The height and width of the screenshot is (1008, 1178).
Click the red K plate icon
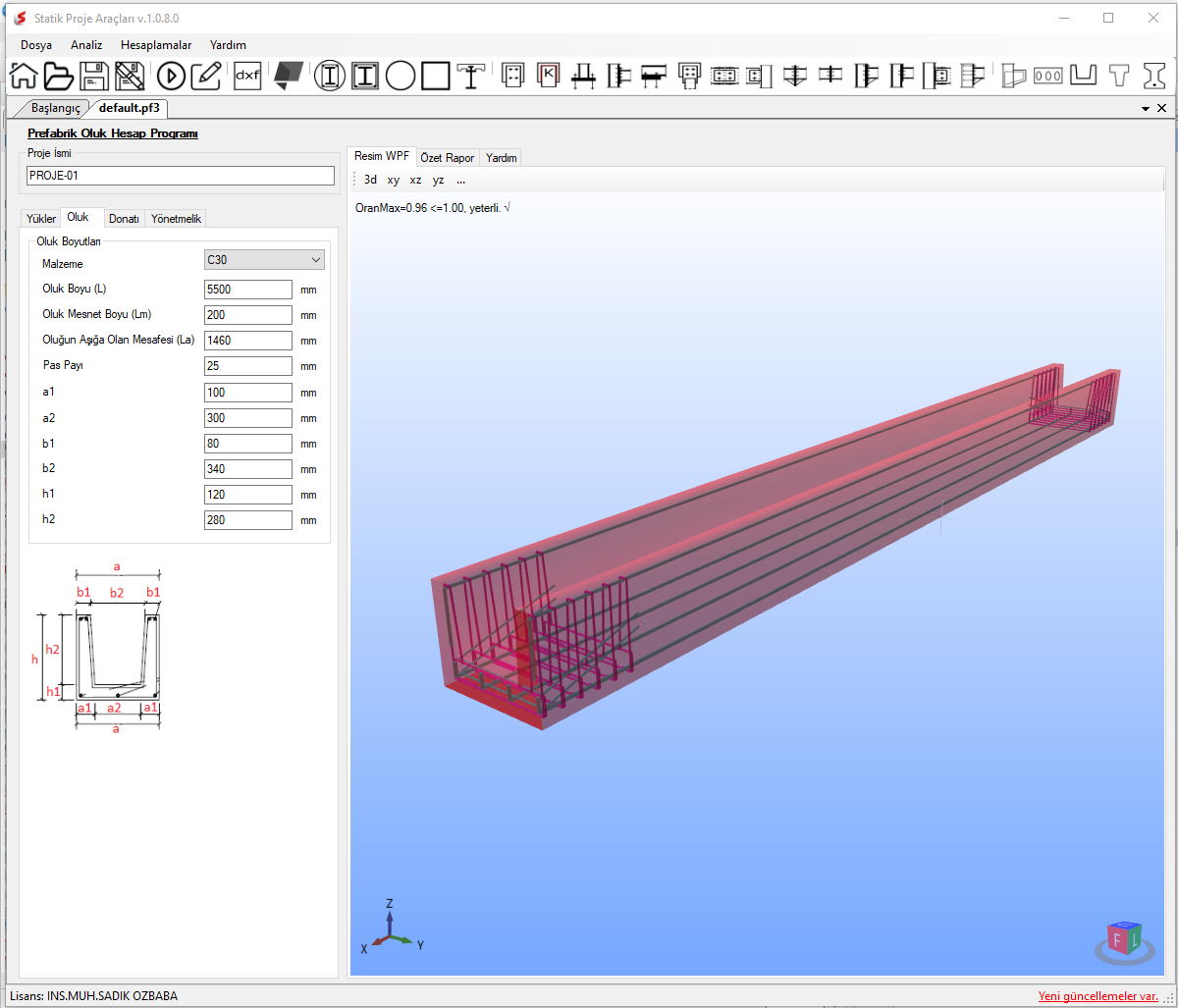(x=549, y=76)
